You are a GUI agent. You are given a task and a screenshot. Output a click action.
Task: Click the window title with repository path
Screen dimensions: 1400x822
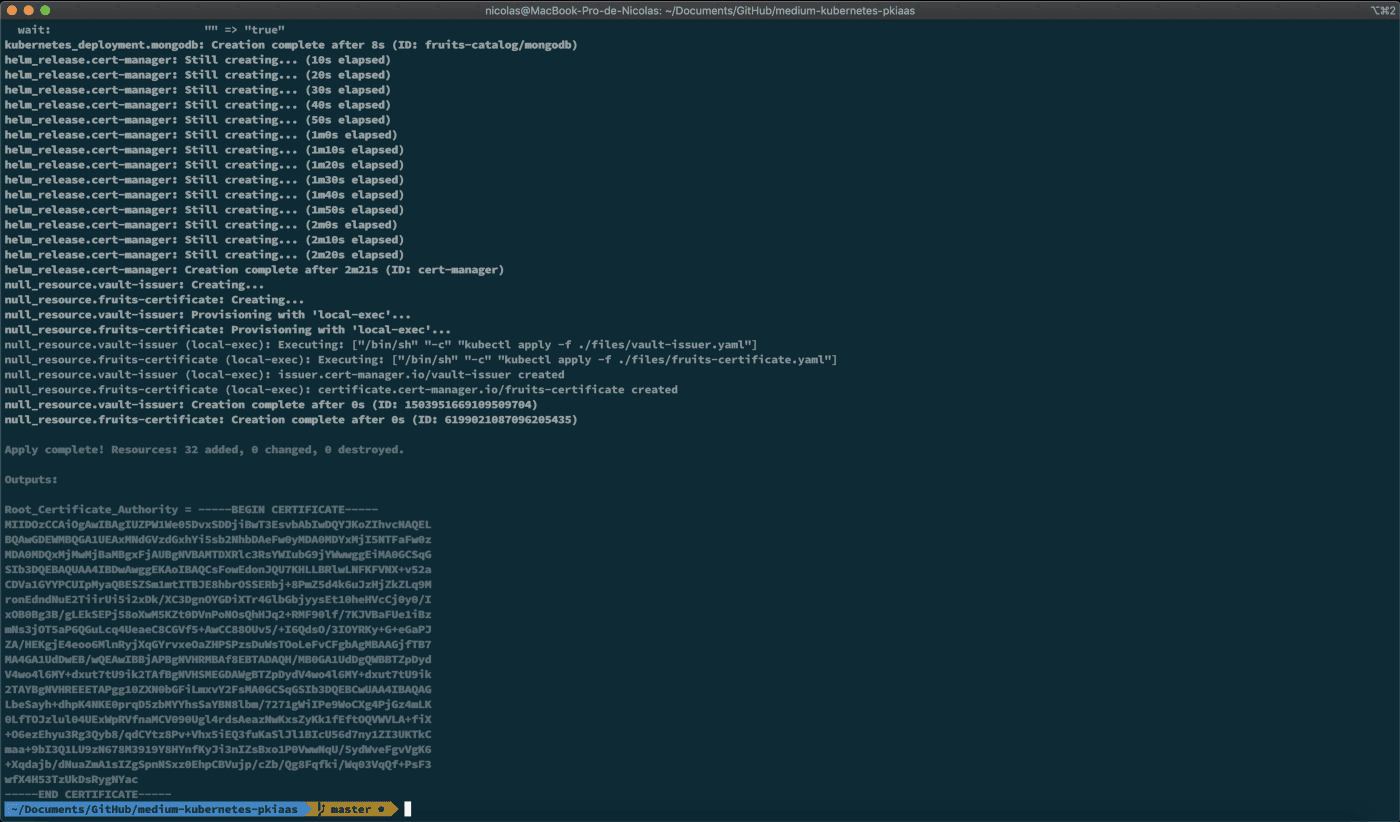point(699,10)
